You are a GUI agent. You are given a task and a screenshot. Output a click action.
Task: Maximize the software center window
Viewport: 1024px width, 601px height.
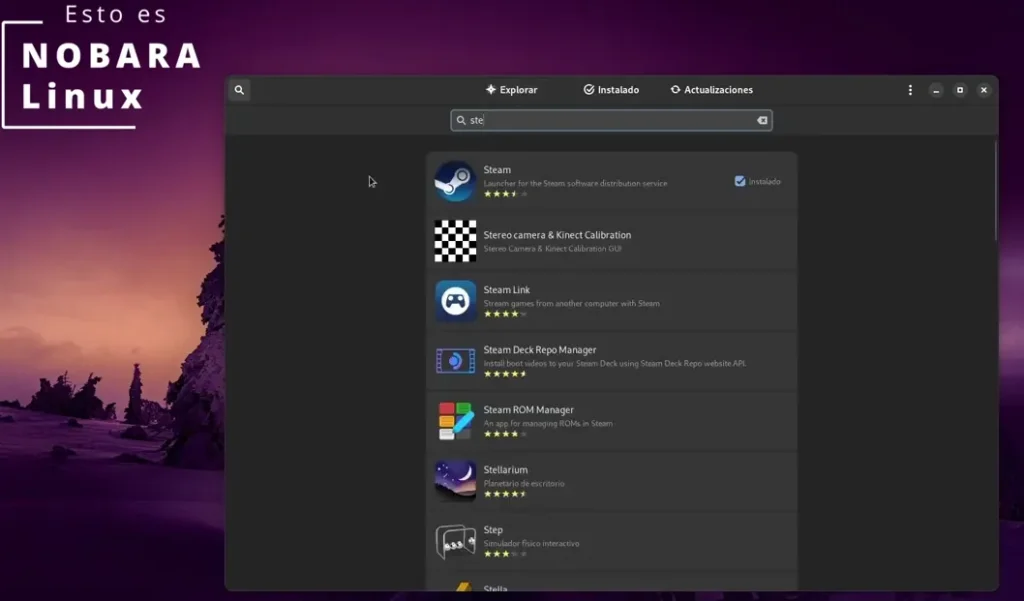click(x=959, y=90)
